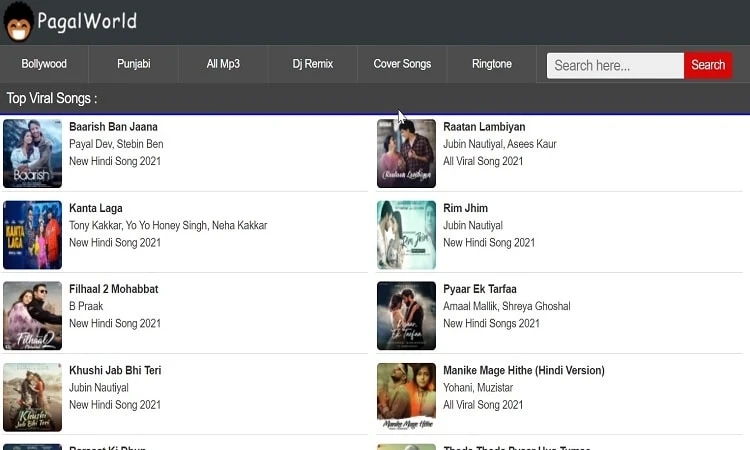Open the Dj Remix tab
Screen dimensions: 750x450
coord(312,64)
